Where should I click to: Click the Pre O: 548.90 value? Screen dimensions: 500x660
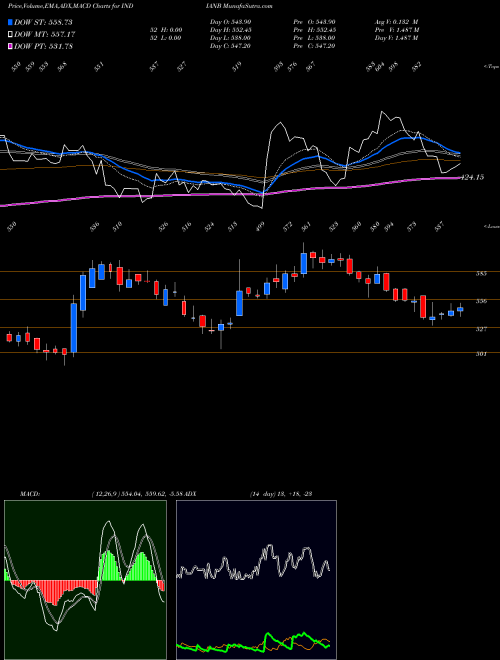(314, 22)
